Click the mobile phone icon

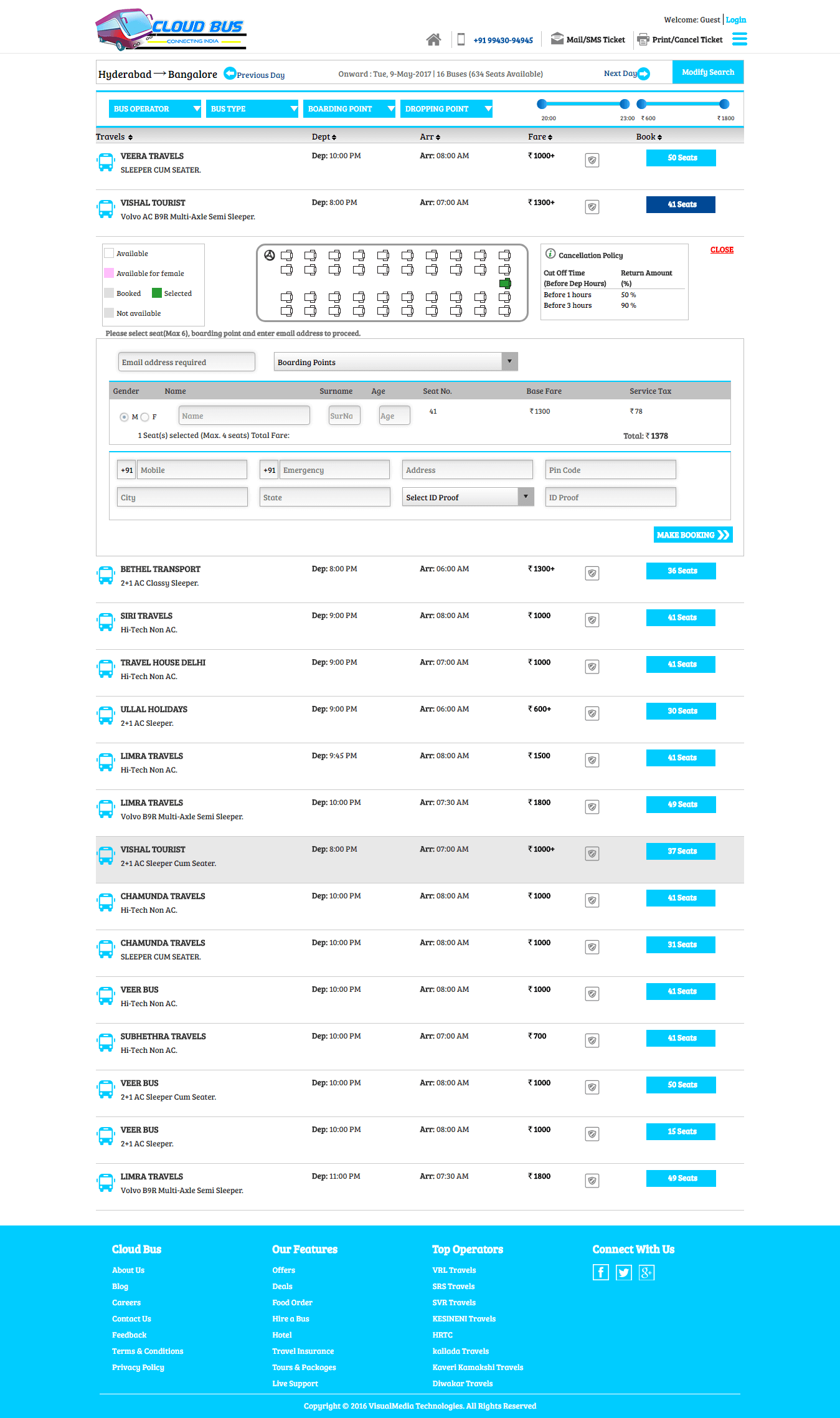click(x=461, y=39)
